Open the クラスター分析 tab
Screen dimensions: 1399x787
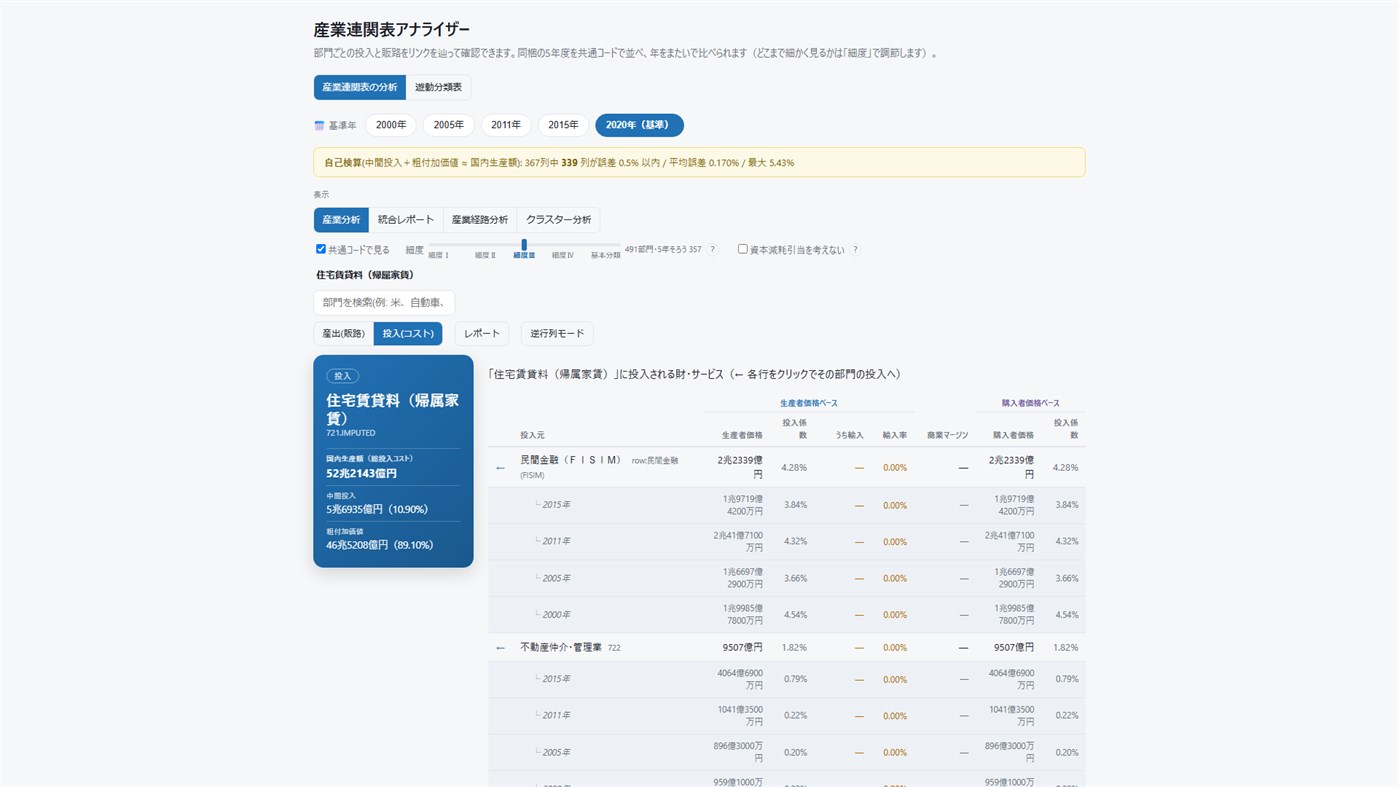point(558,220)
